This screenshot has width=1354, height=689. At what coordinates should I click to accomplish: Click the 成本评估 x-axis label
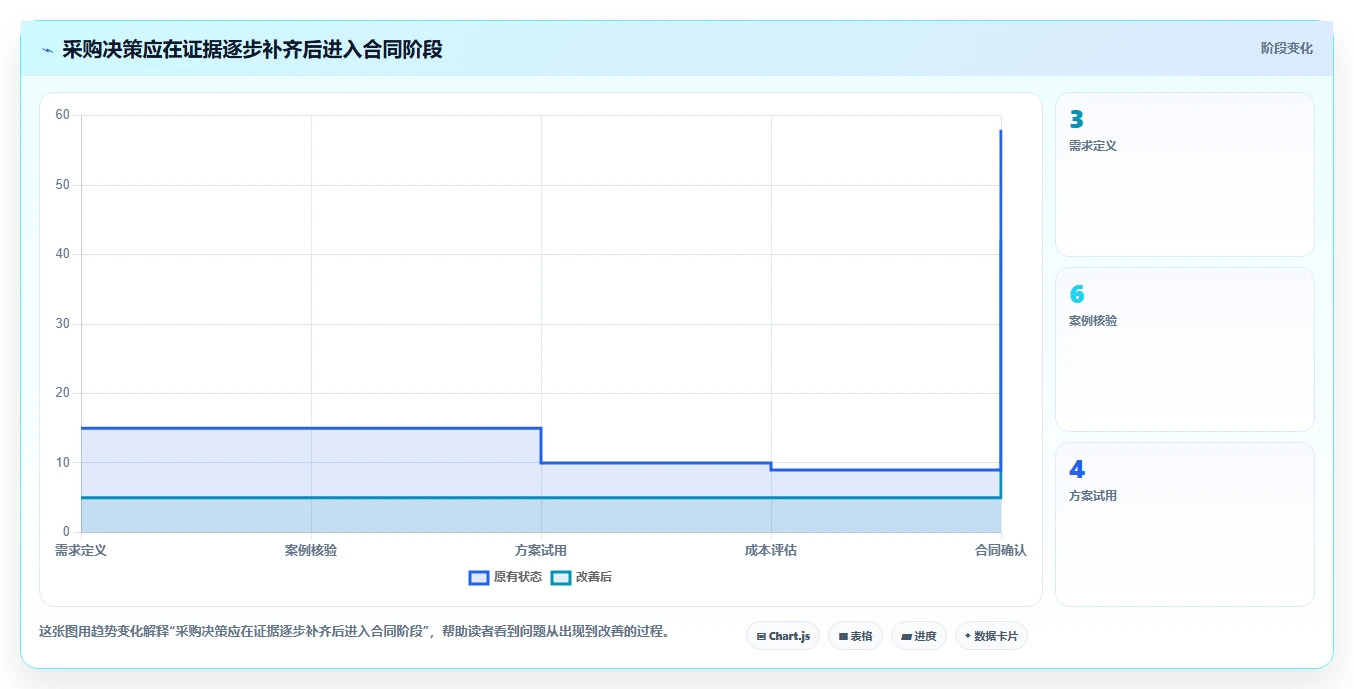click(x=771, y=550)
